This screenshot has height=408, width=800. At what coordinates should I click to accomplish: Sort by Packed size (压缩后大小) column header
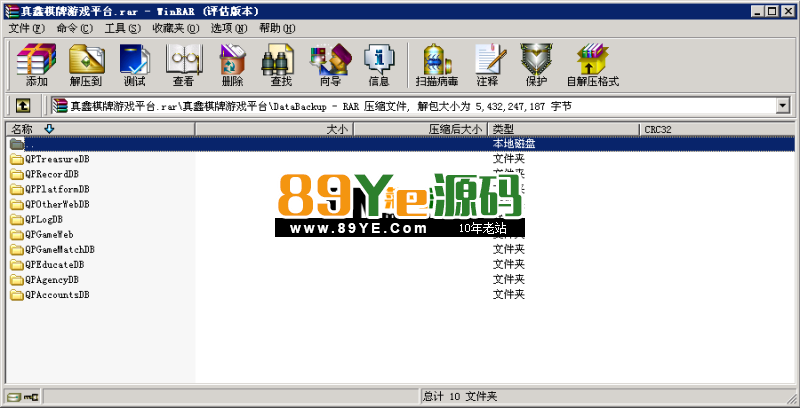click(421, 130)
